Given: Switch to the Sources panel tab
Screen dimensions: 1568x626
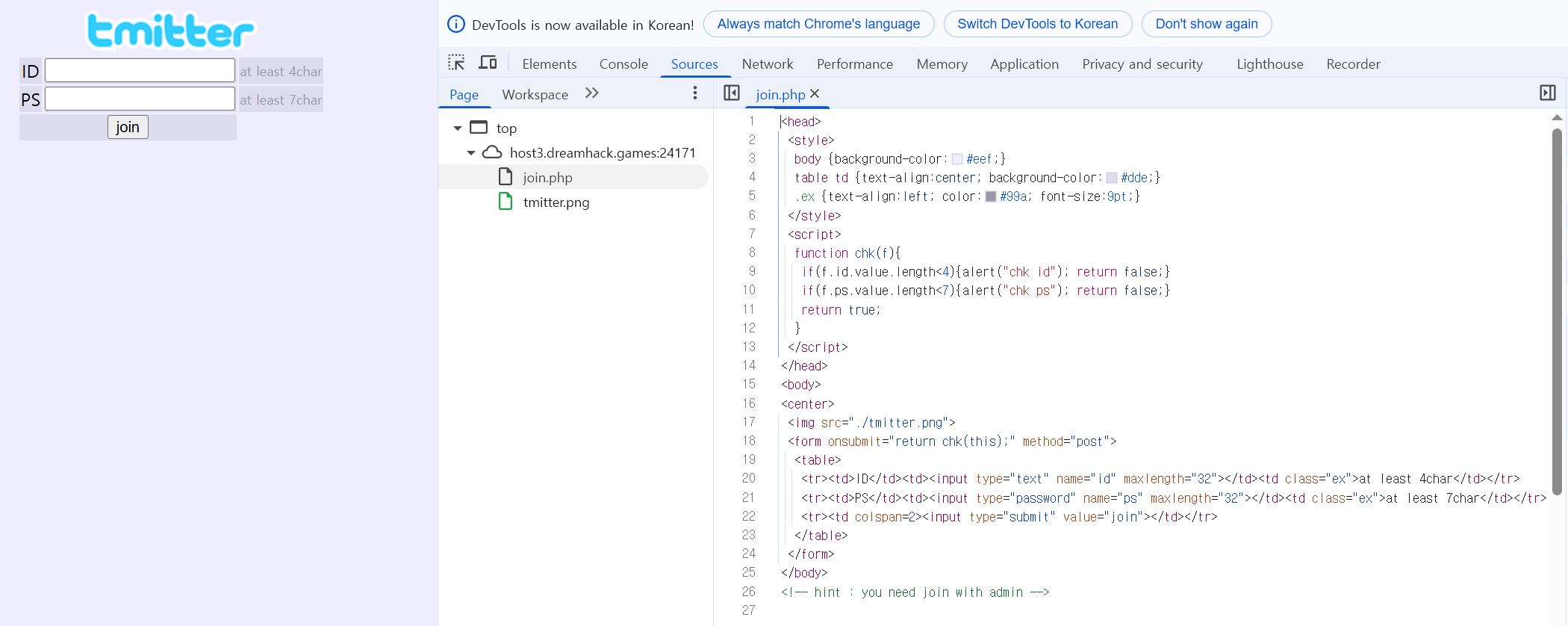Looking at the screenshot, I should (x=694, y=63).
